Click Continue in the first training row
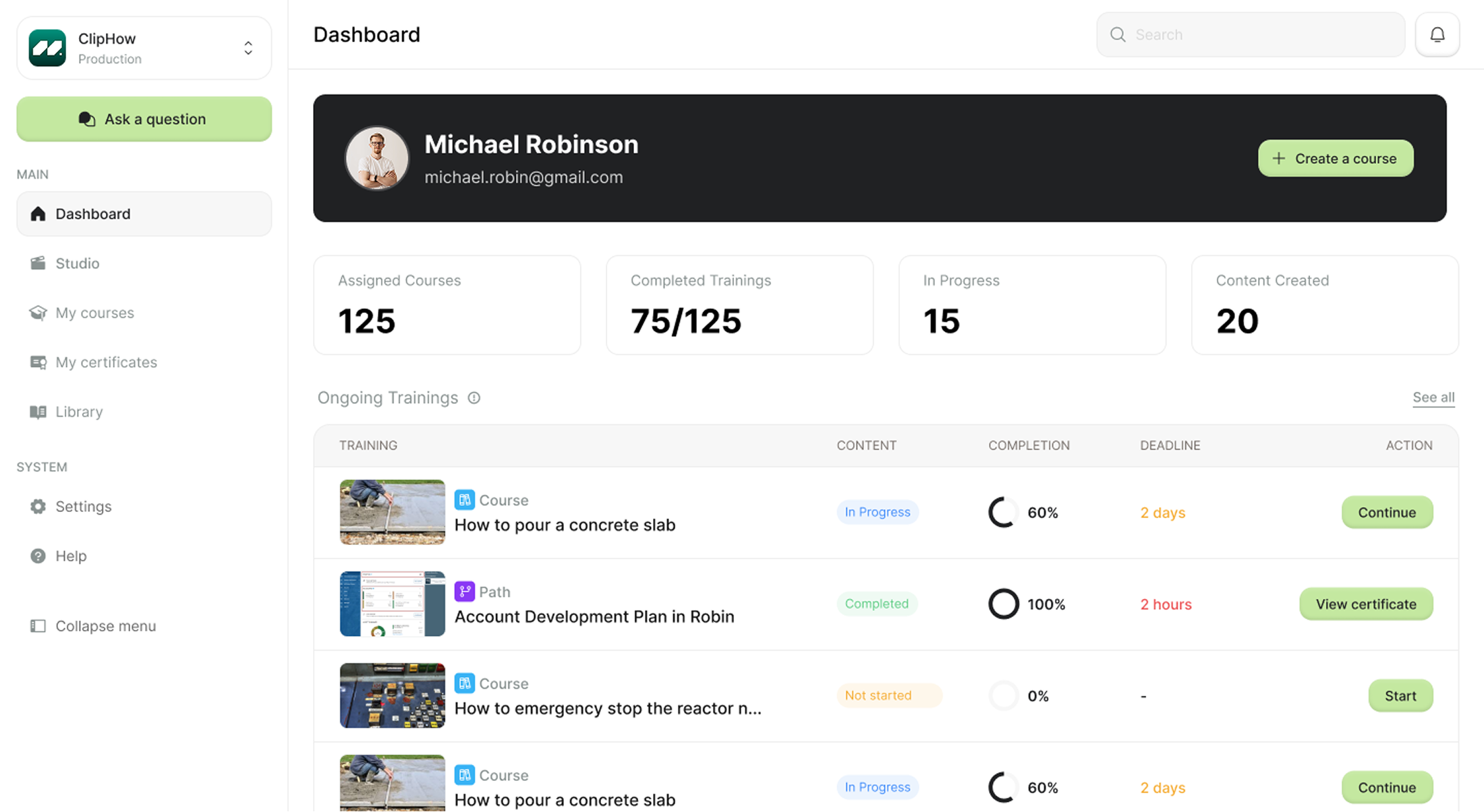The image size is (1484, 812). (x=1387, y=513)
